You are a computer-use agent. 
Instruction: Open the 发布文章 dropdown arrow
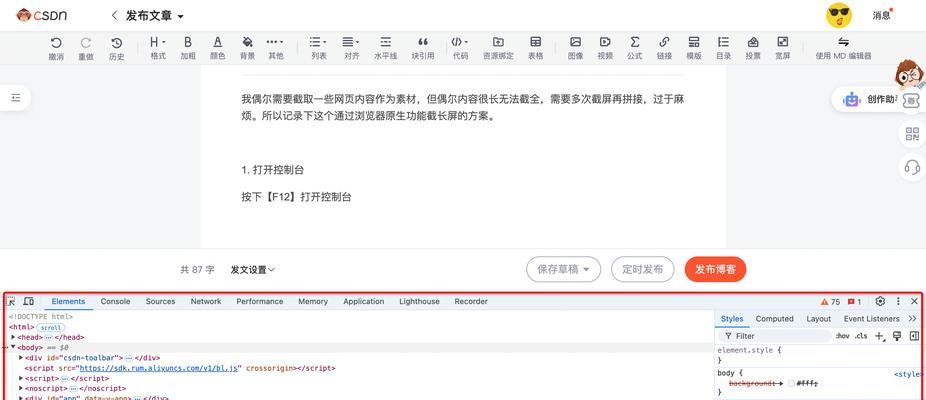pos(180,17)
